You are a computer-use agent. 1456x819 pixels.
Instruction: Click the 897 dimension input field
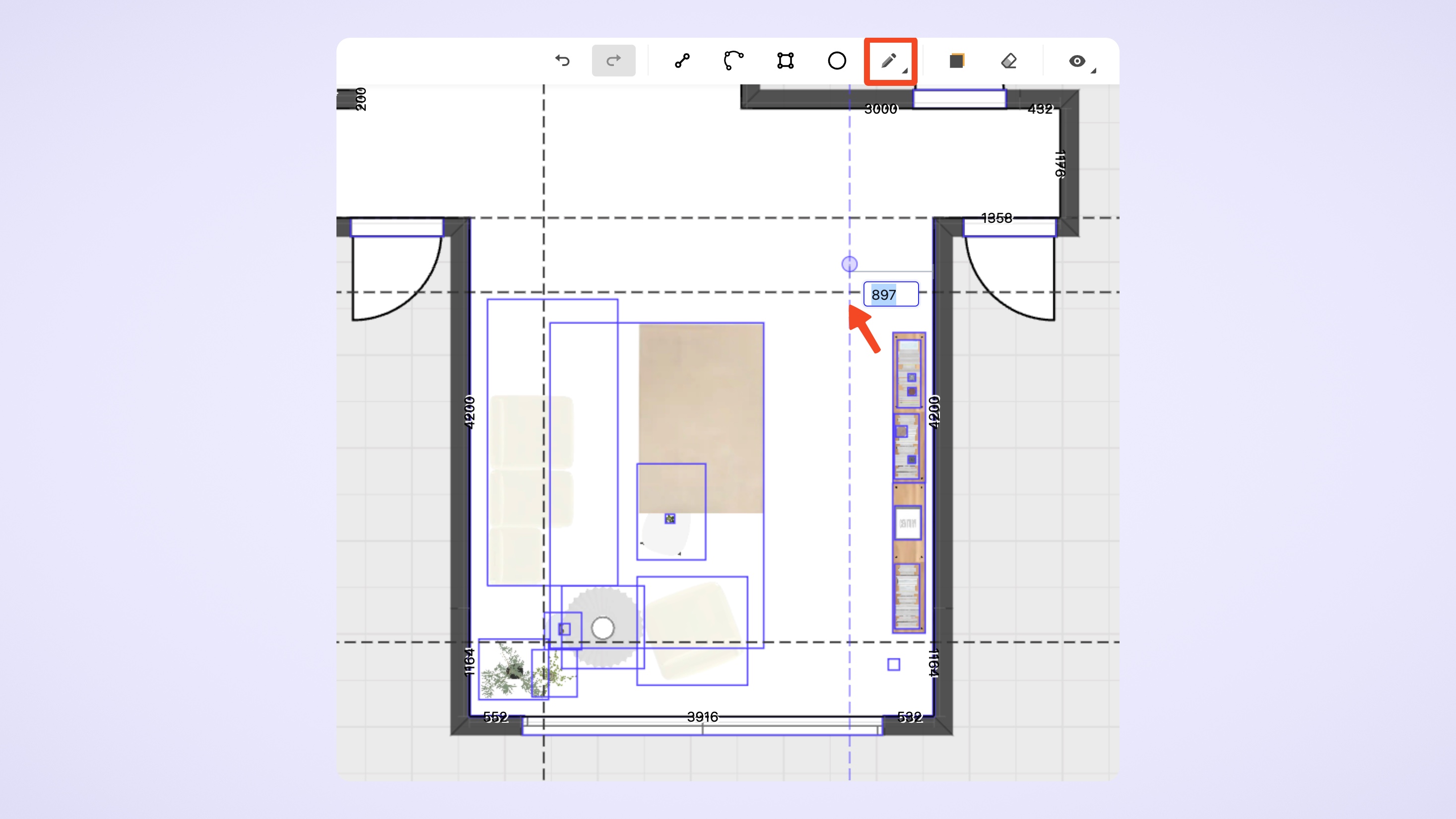891,294
